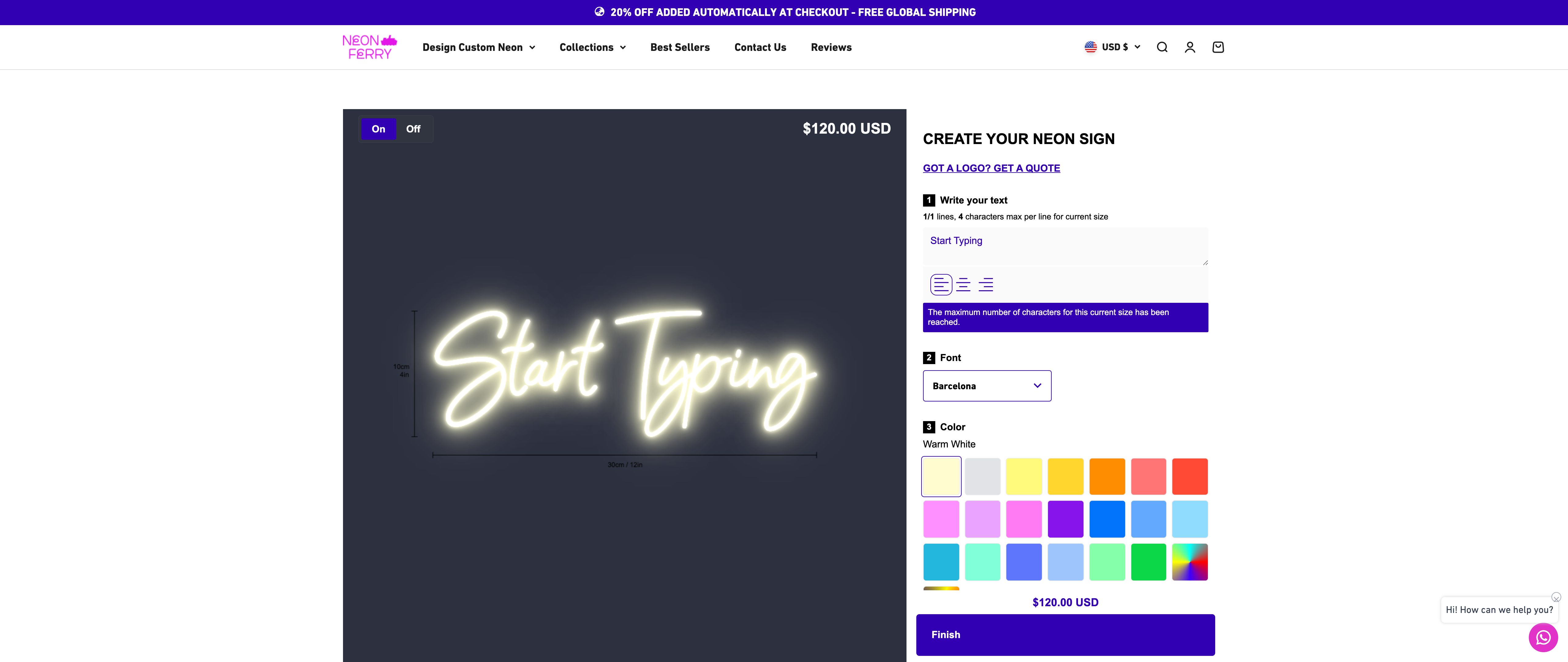Select right text alignment icon
The width and height of the screenshot is (1568, 662).
[x=986, y=284]
